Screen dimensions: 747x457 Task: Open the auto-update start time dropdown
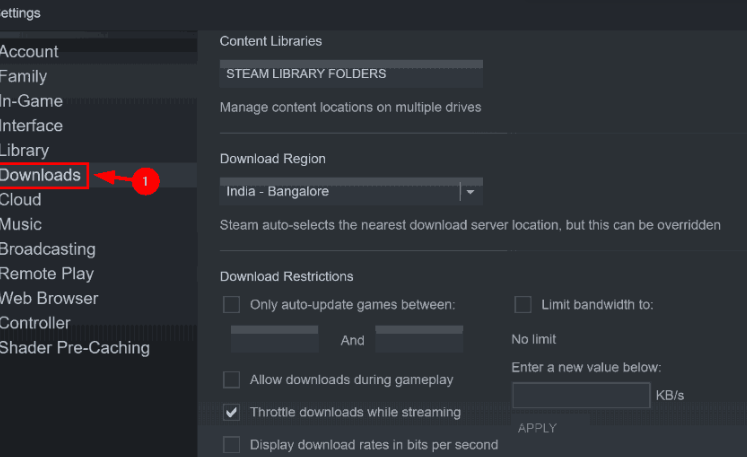[275, 339]
